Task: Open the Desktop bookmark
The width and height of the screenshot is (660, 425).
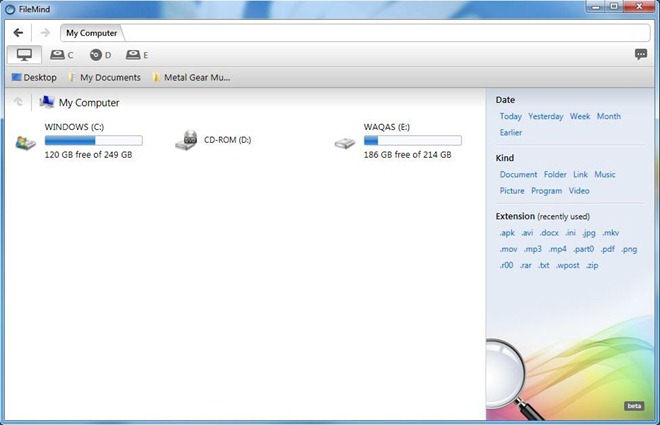Action: tap(34, 77)
